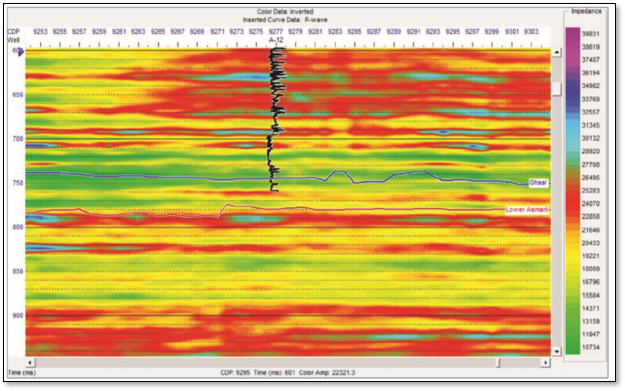The height and width of the screenshot is (391, 625).
Task: Click CDP 9303 on the top axis
Action: pos(531,31)
